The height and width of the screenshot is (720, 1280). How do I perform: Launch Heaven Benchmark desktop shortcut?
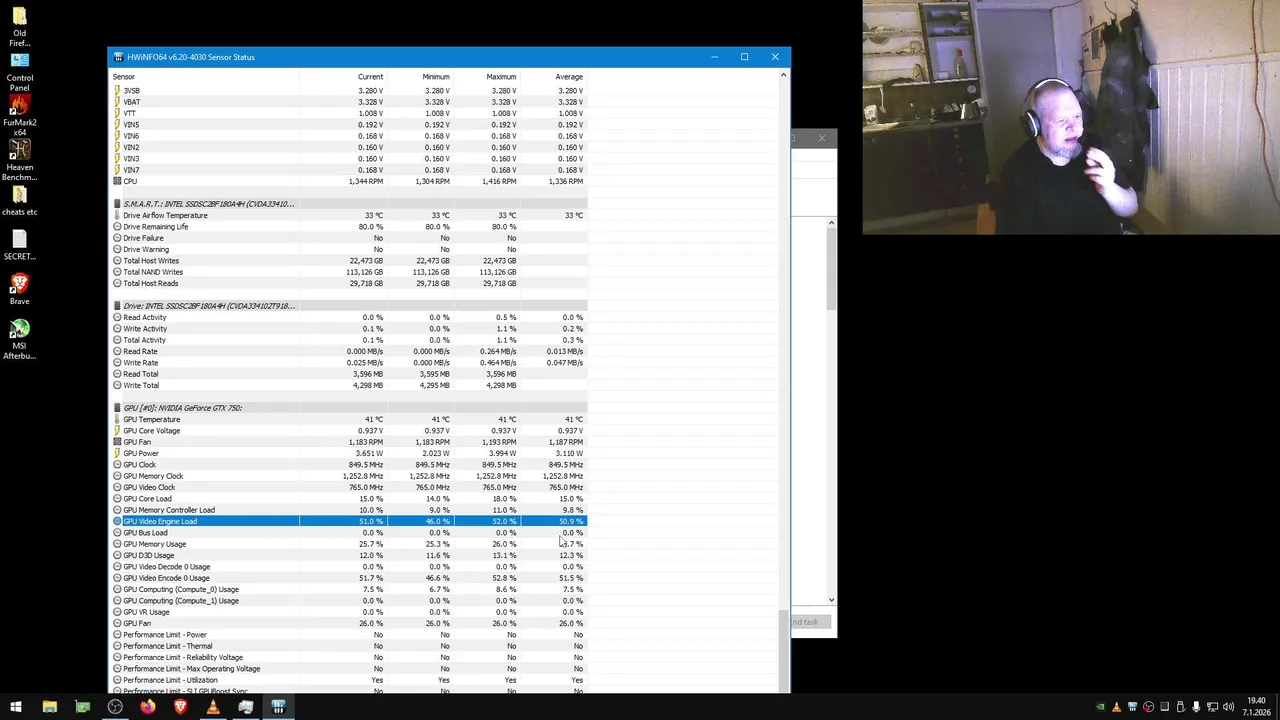point(19,161)
